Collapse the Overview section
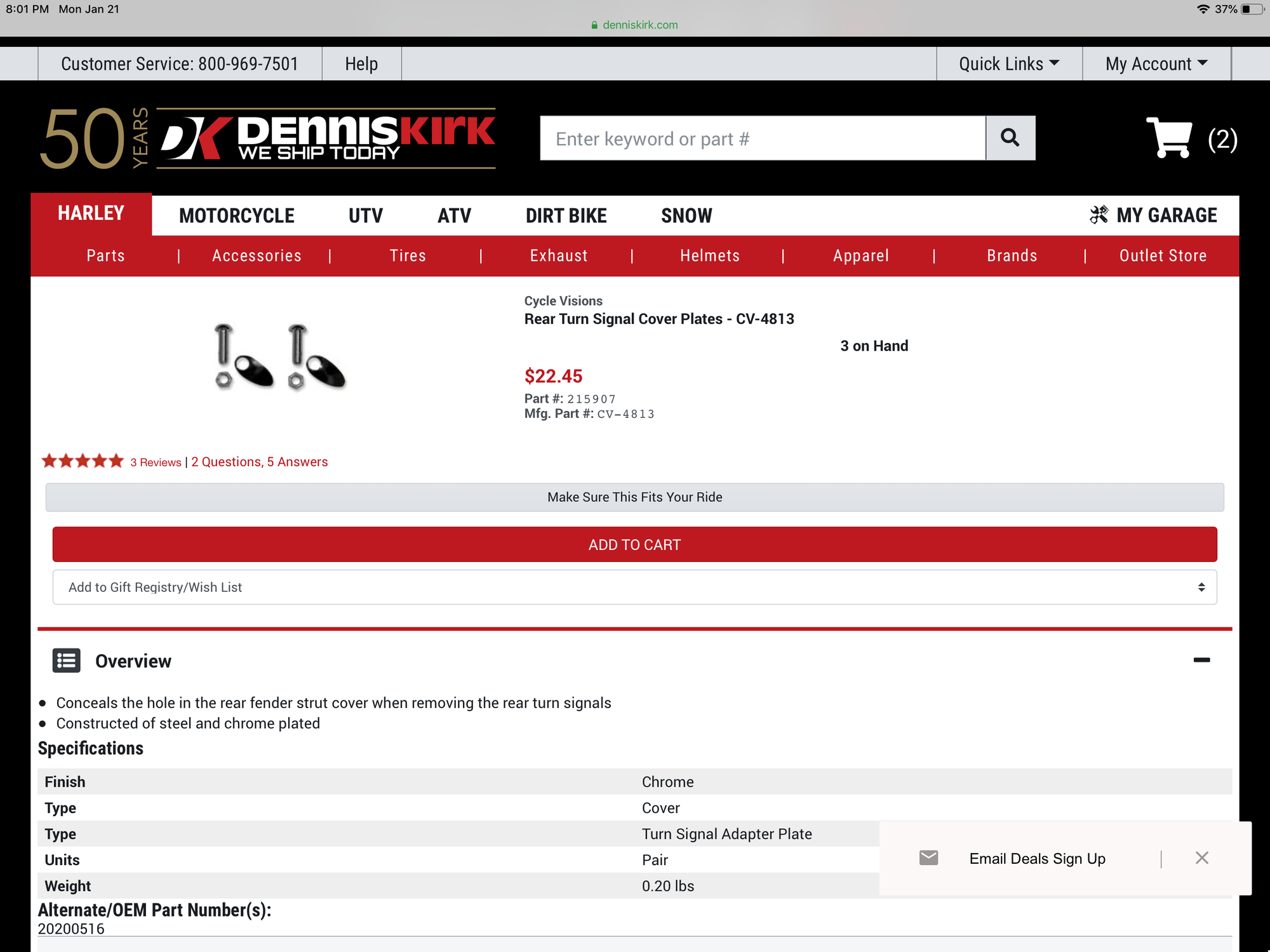1270x952 pixels. [x=1201, y=660]
